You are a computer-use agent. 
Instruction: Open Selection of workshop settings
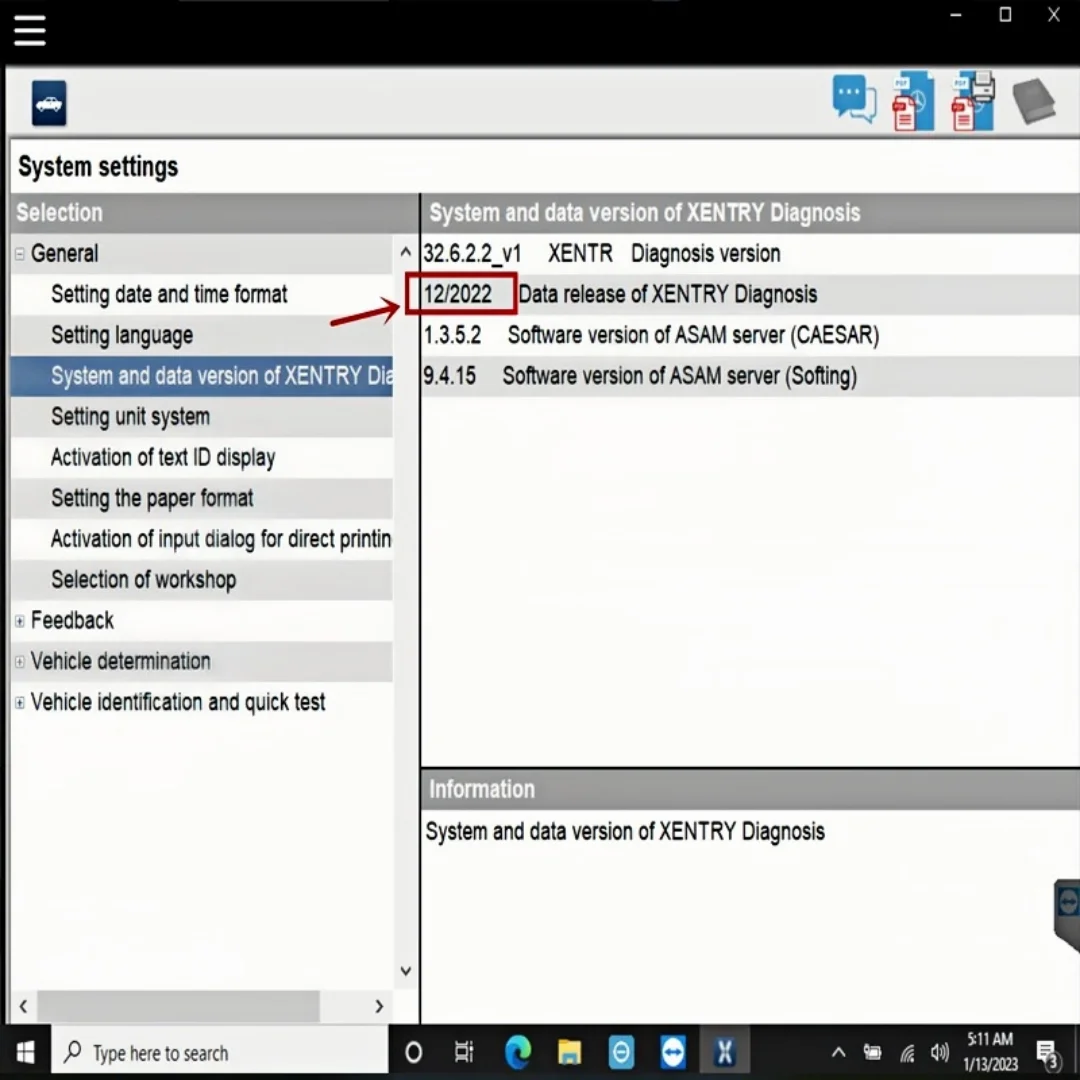pos(143,579)
